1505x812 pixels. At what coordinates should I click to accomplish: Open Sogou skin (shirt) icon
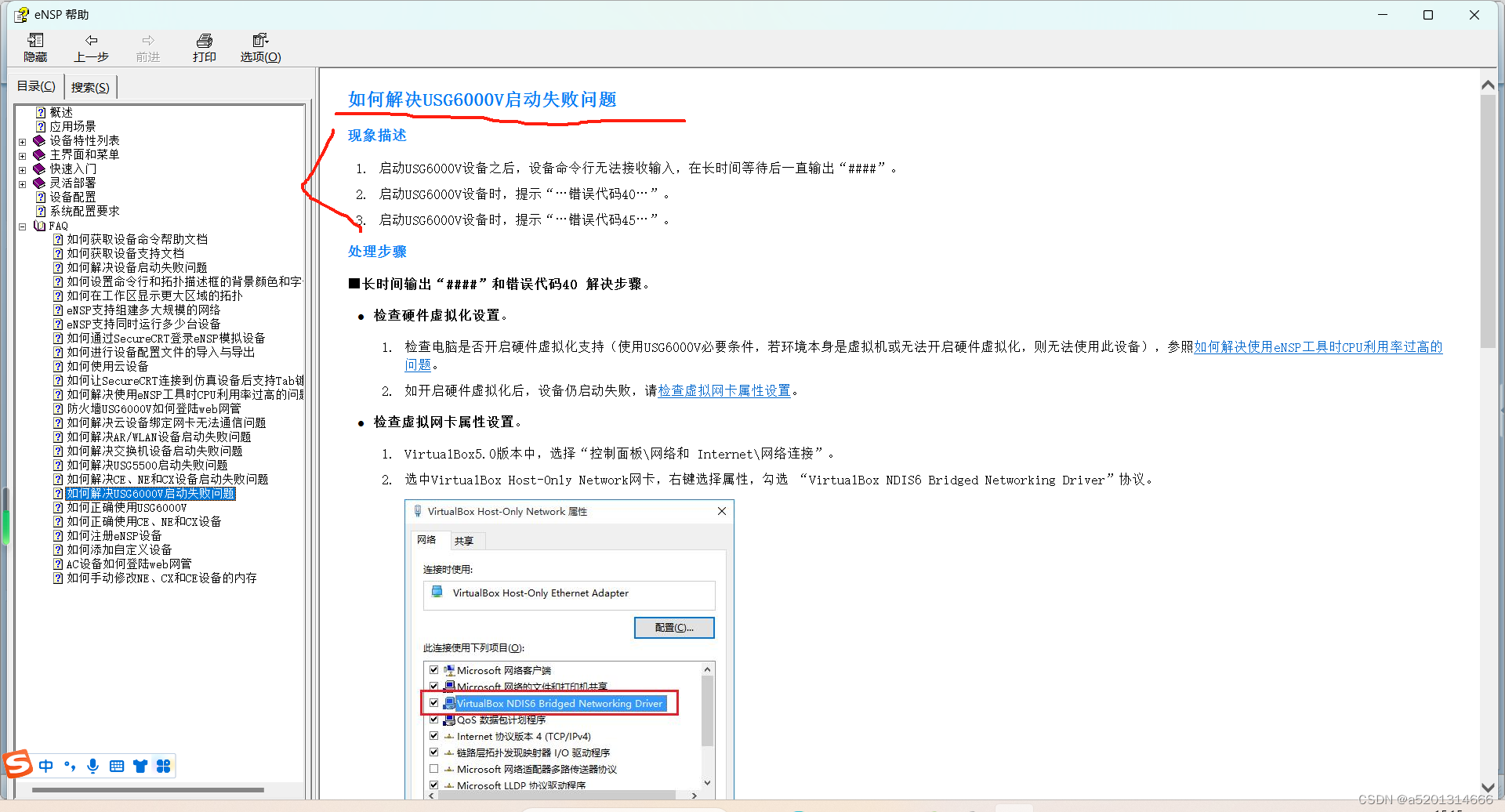tap(140, 766)
